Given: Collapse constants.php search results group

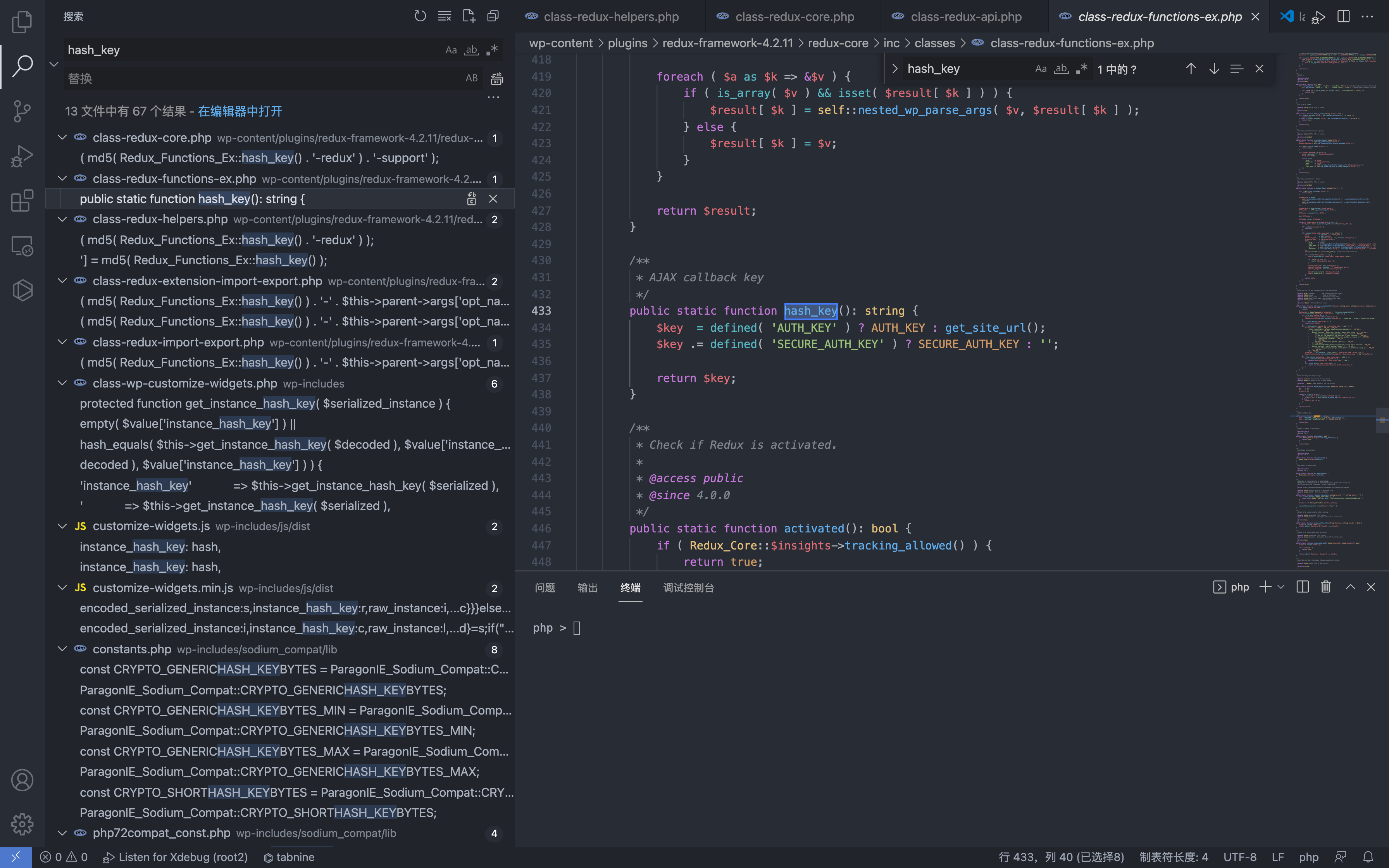Looking at the screenshot, I should pos(62,649).
